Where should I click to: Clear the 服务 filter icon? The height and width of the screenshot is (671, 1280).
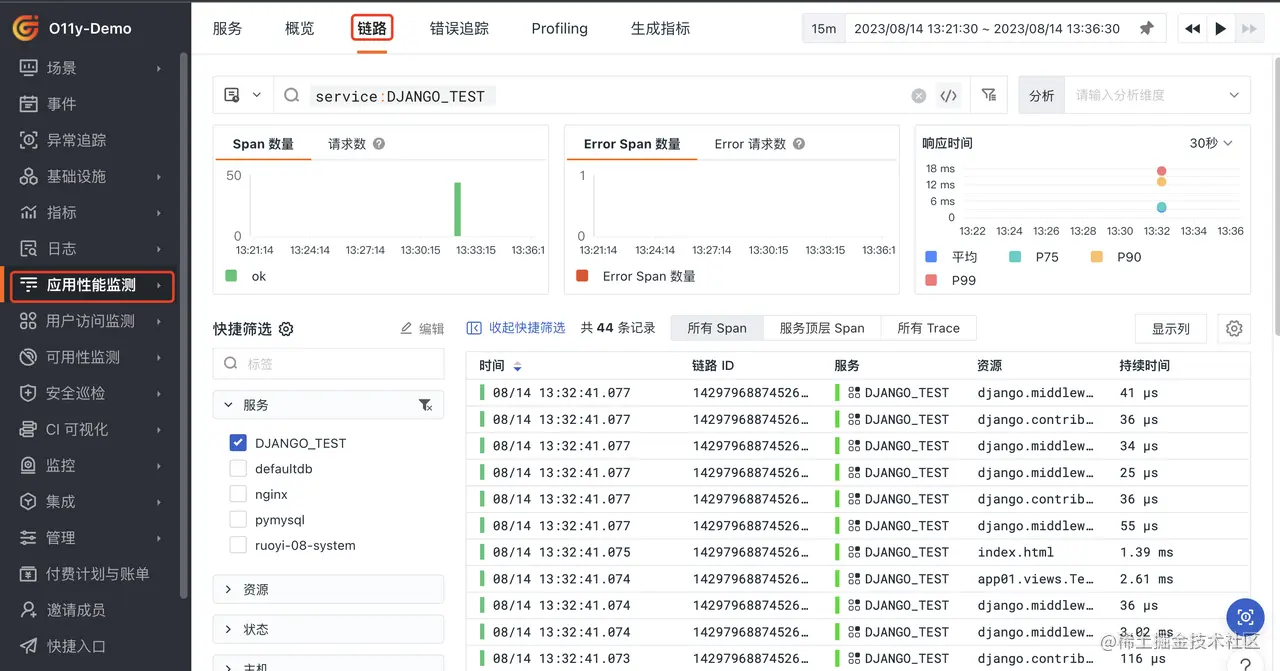[x=425, y=405]
